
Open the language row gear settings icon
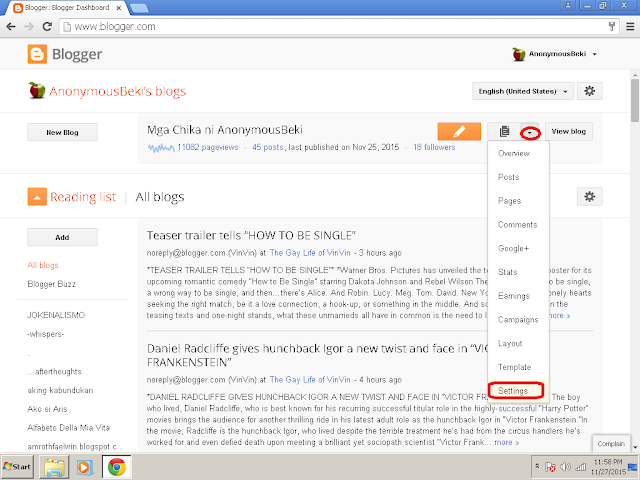589,91
